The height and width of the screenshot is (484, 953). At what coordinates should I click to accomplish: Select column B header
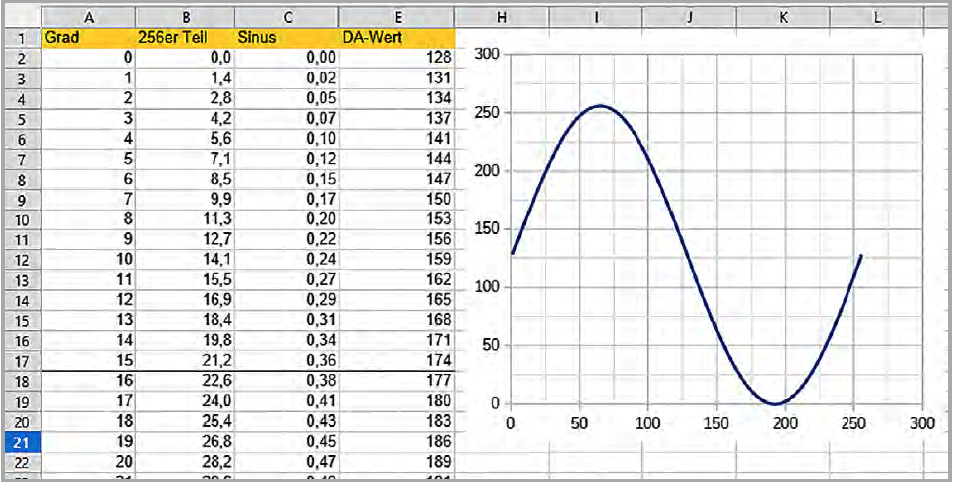pyautogui.click(x=185, y=18)
